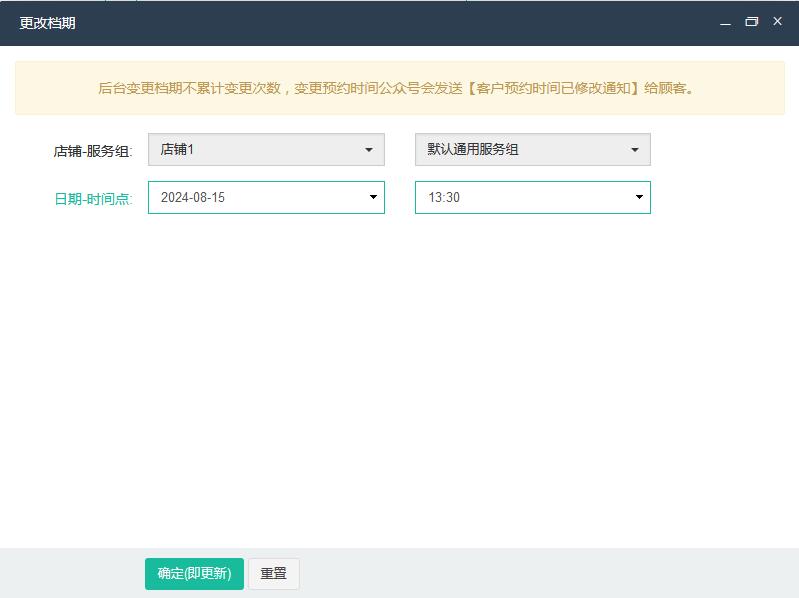Click the yellow notice banner about 变更档期
This screenshot has width=799, height=598.
(399, 88)
